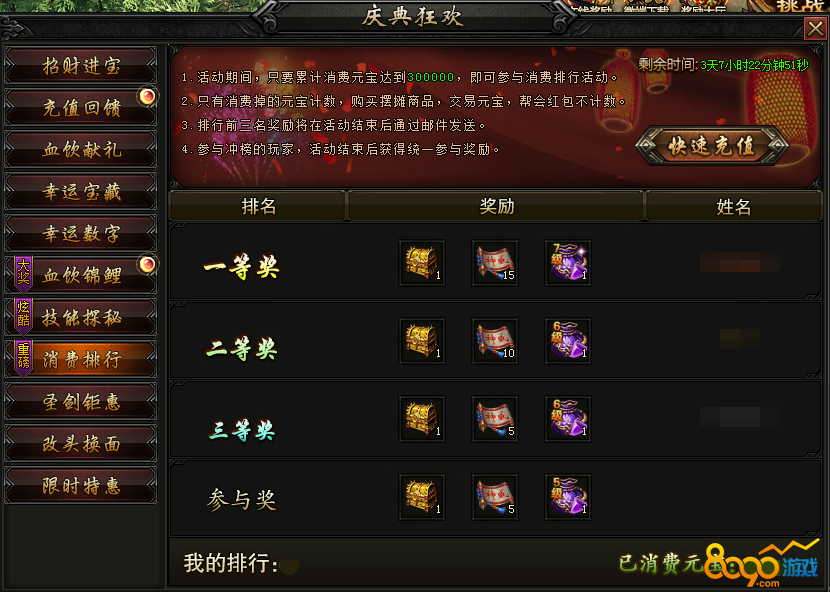The height and width of the screenshot is (592, 830).
Task: Open the 限时特惠 tab
Action: click(x=81, y=486)
